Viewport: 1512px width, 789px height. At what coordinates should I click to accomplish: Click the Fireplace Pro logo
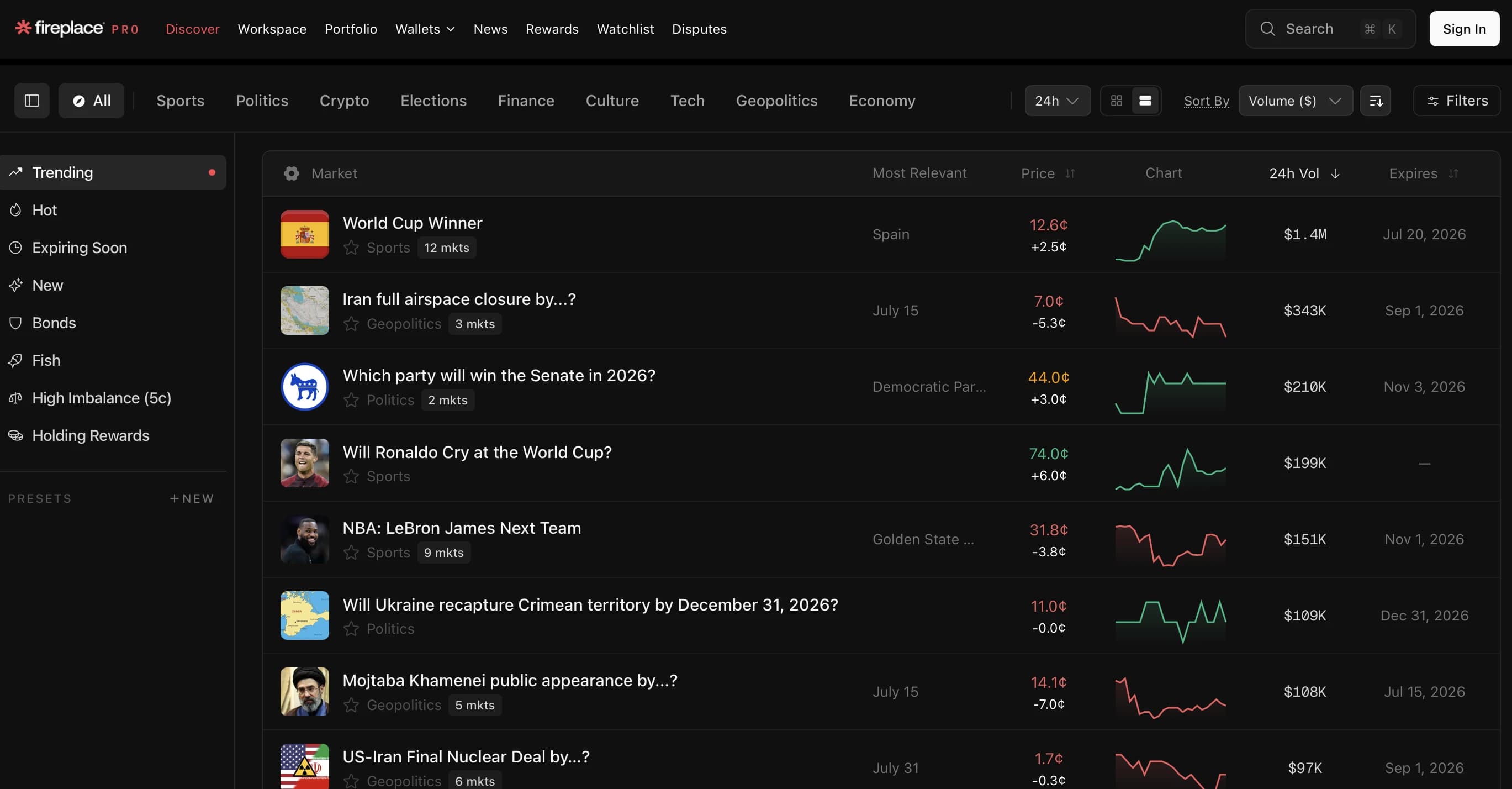click(x=77, y=28)
